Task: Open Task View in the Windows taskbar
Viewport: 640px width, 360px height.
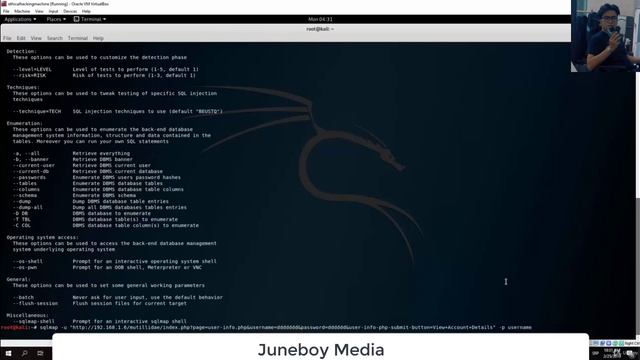Action: [x=40, y=353]
